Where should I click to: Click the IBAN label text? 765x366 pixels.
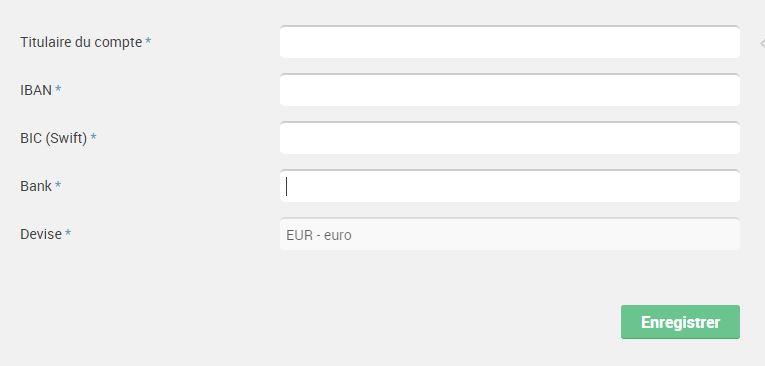36,90
